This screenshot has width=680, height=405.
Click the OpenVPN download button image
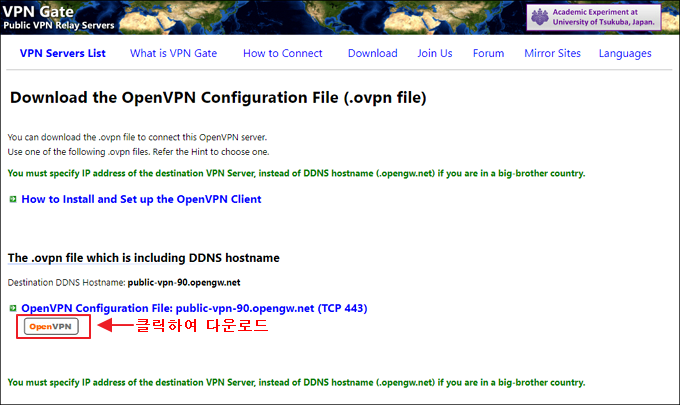pos(51,327)
